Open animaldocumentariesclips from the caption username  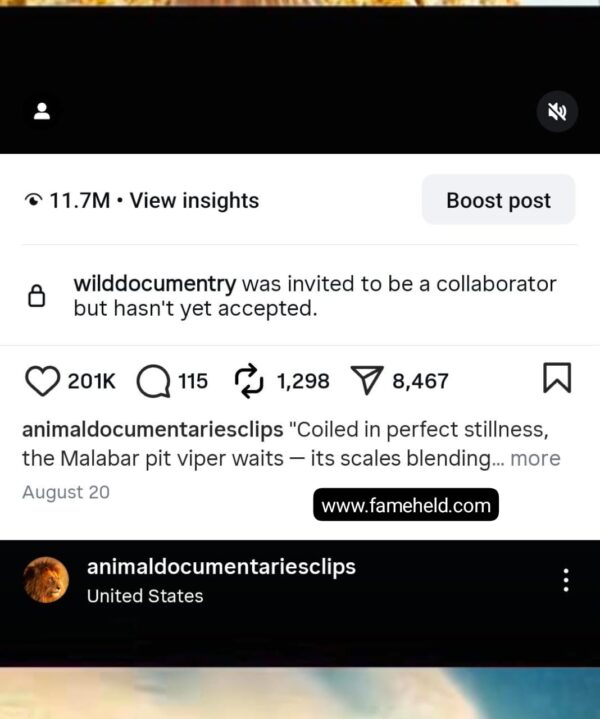[x=153, y=430]
